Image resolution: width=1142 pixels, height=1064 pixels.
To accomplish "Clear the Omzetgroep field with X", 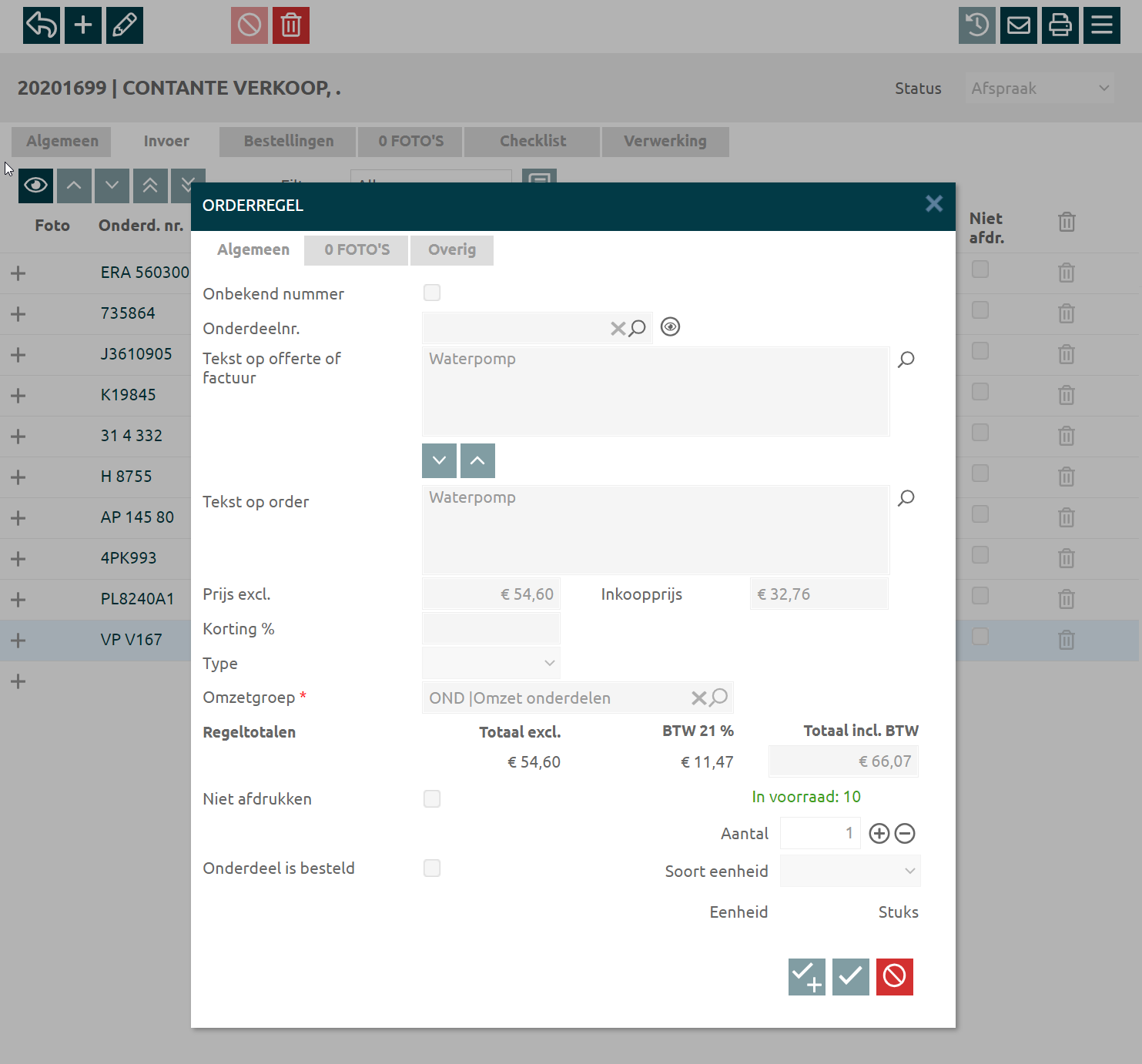I will [698, 698].
